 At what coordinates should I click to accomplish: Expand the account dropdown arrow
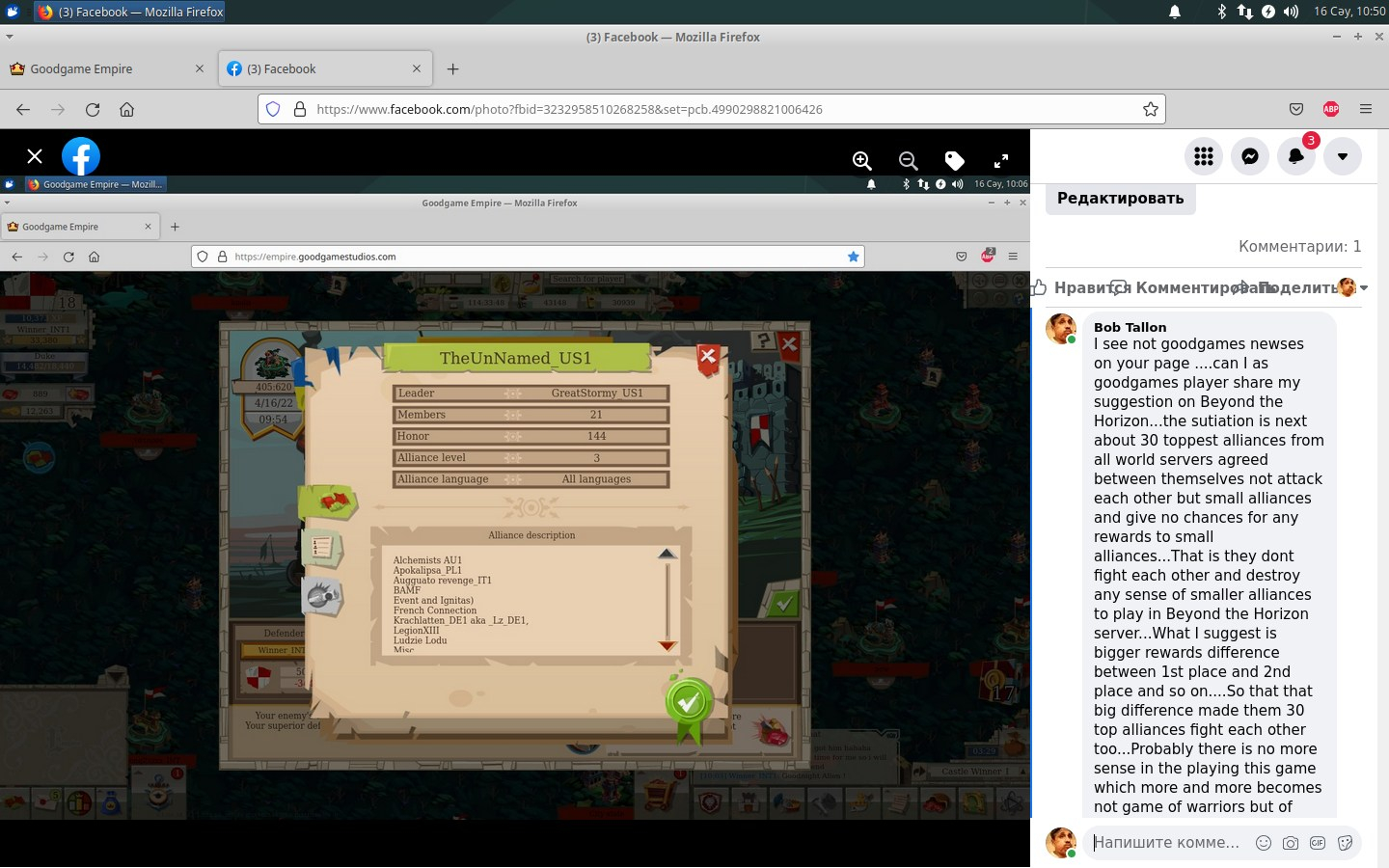(1343, 156)
